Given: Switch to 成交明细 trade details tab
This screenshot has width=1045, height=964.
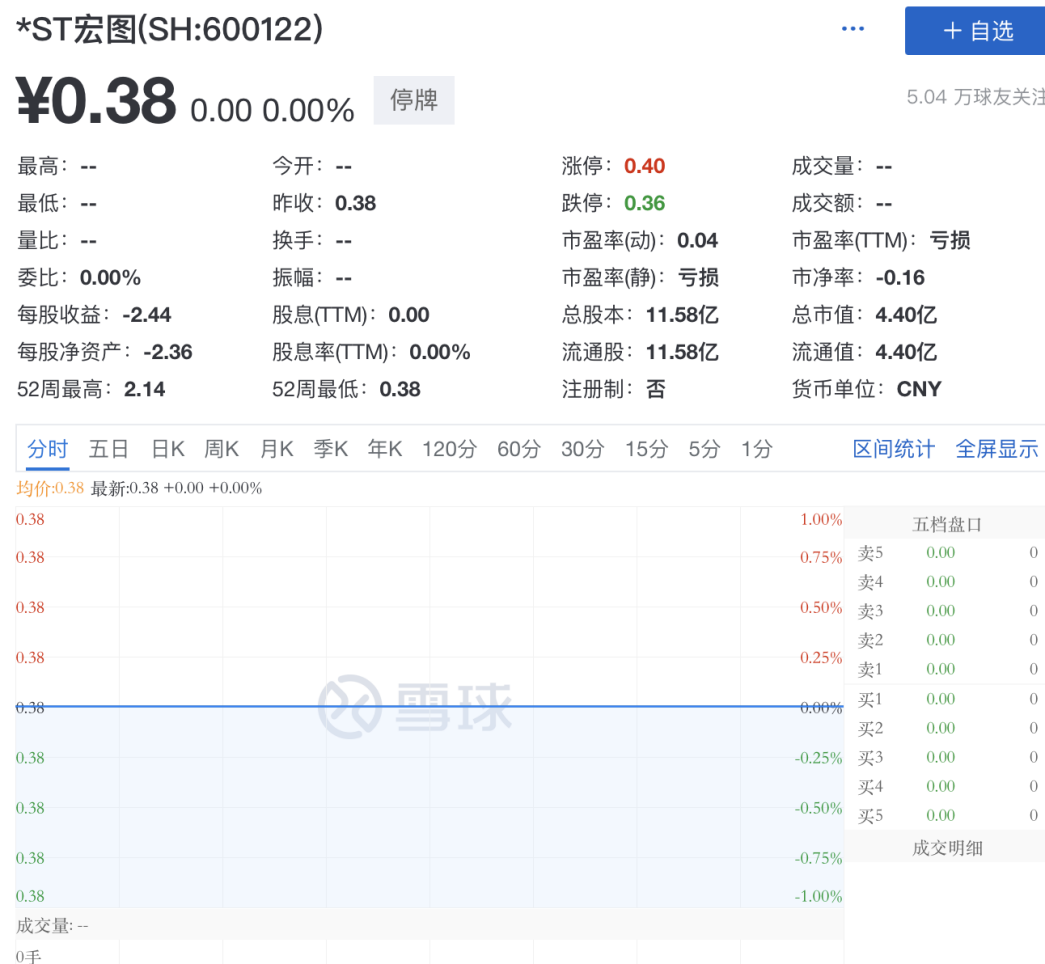Looking at the screenshot, I should point(946,847).
